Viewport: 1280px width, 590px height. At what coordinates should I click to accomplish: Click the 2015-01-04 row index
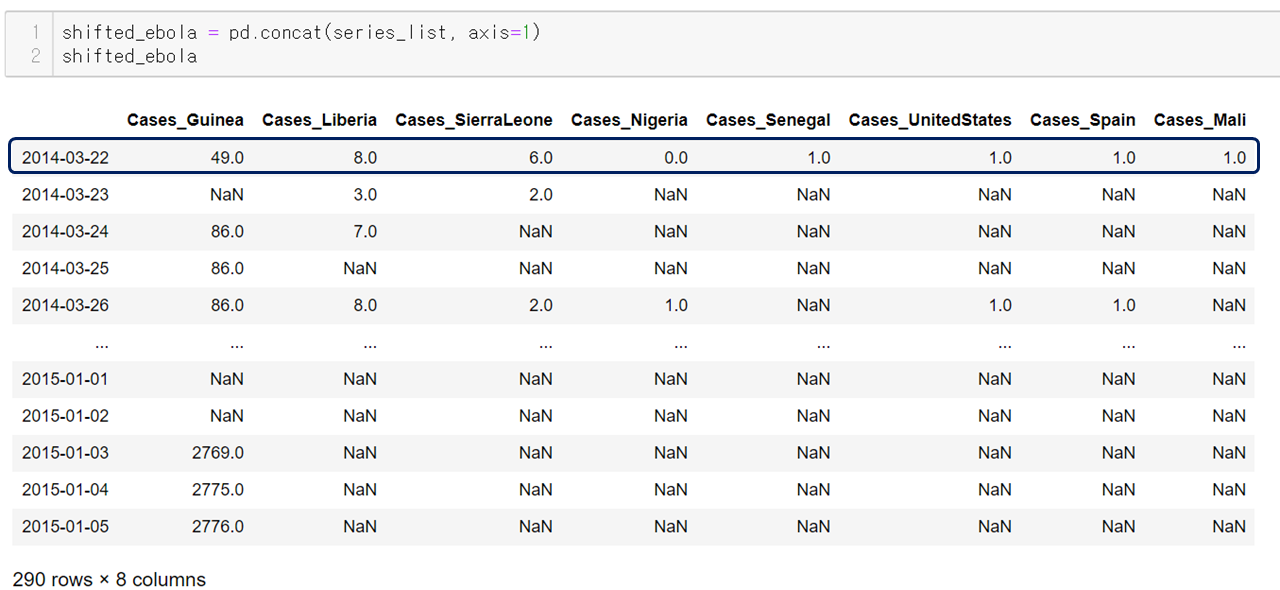pyautogui.click(x=65, y=490)
